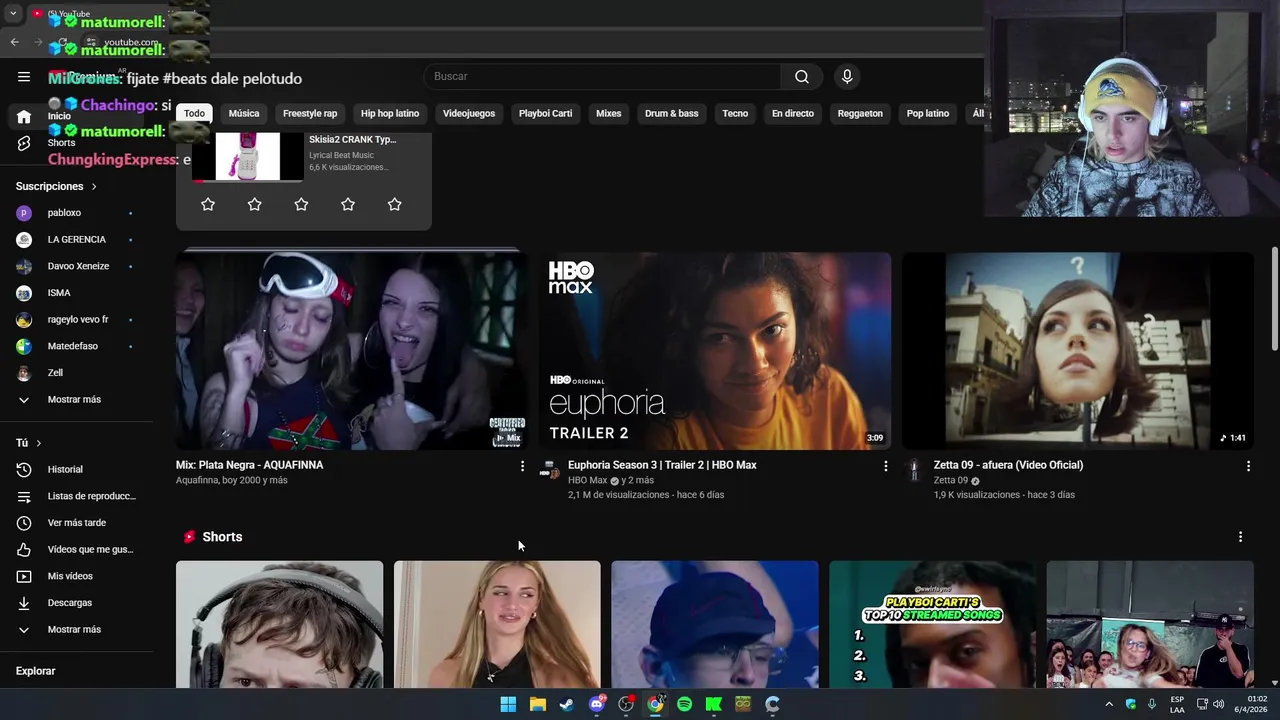Rate the Skisia2 video five stars
Image resolution: width=1280 pixels, height=720 pixels.
[395, 204]
